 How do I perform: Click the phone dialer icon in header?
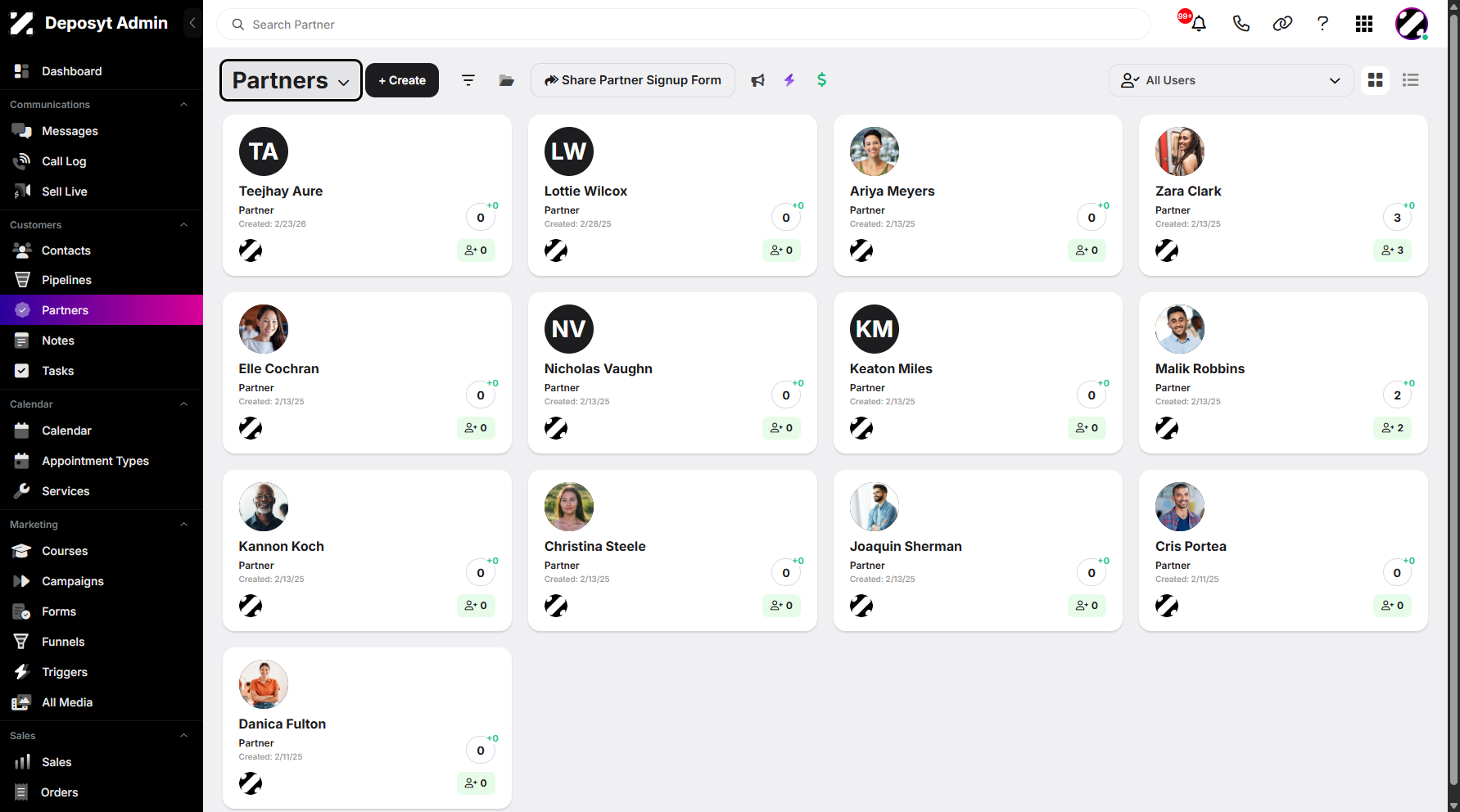point(1241,24)
